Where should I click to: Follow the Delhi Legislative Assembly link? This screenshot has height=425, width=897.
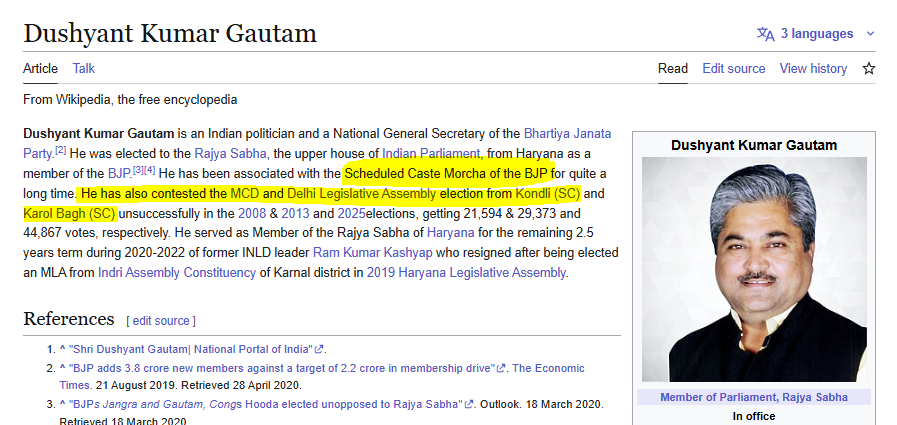coord(362,194)
